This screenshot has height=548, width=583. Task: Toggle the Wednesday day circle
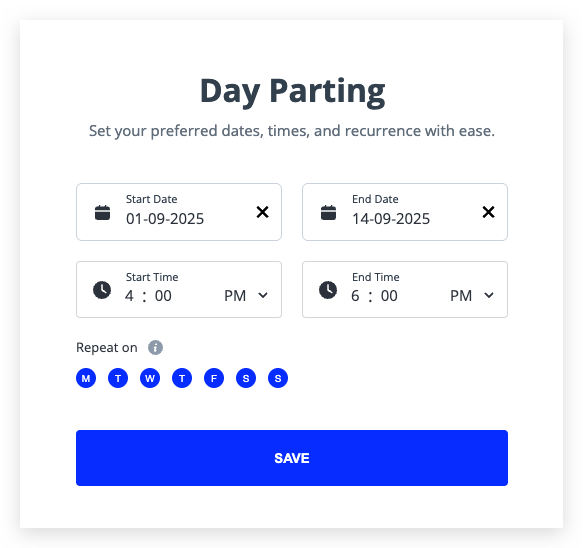(x=150, y=378)
